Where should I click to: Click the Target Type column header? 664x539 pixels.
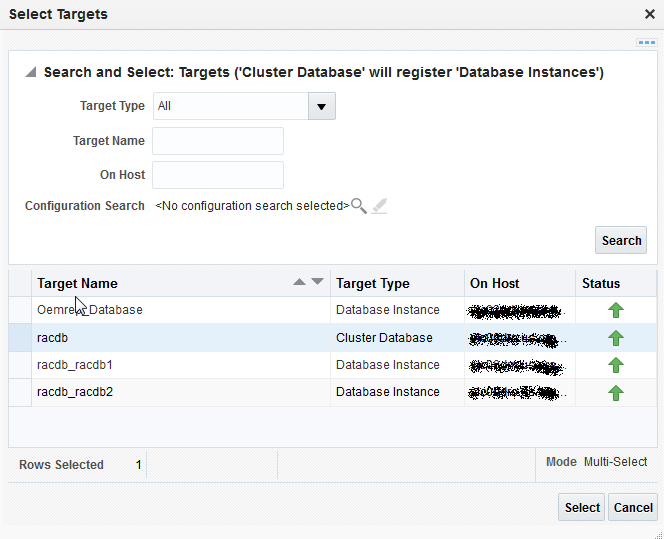(x=373, y=283)
